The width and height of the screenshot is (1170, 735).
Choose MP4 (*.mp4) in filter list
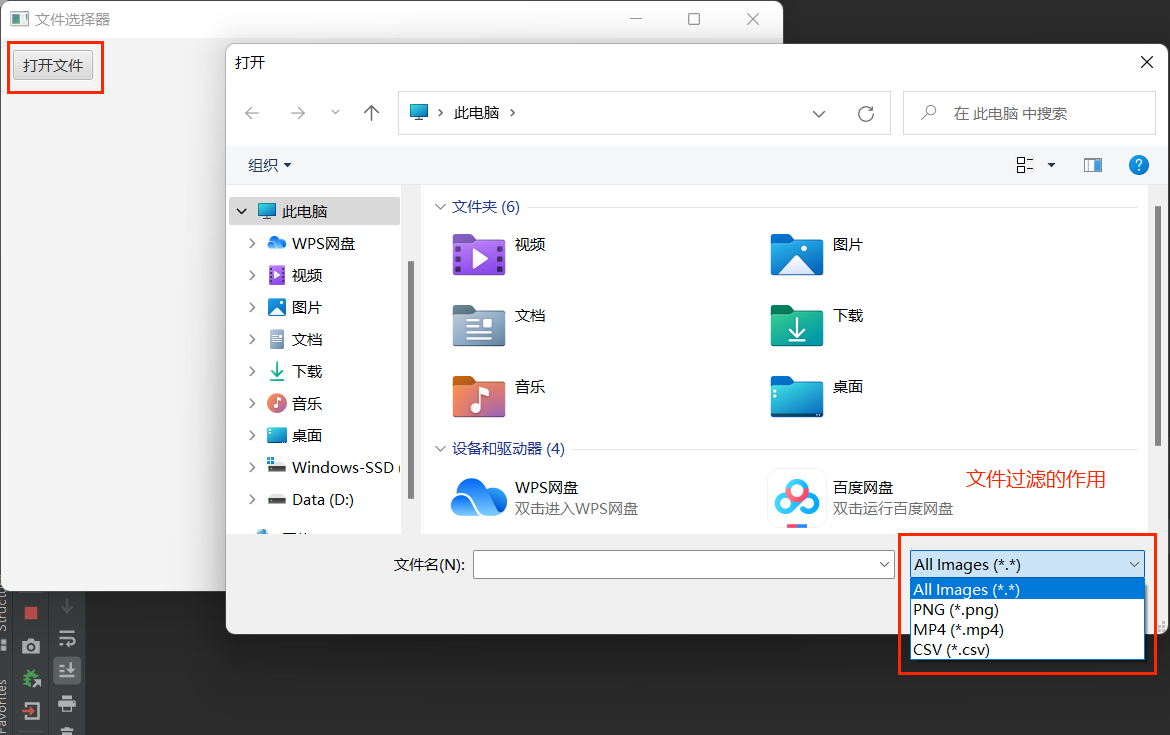[1027, 630]
